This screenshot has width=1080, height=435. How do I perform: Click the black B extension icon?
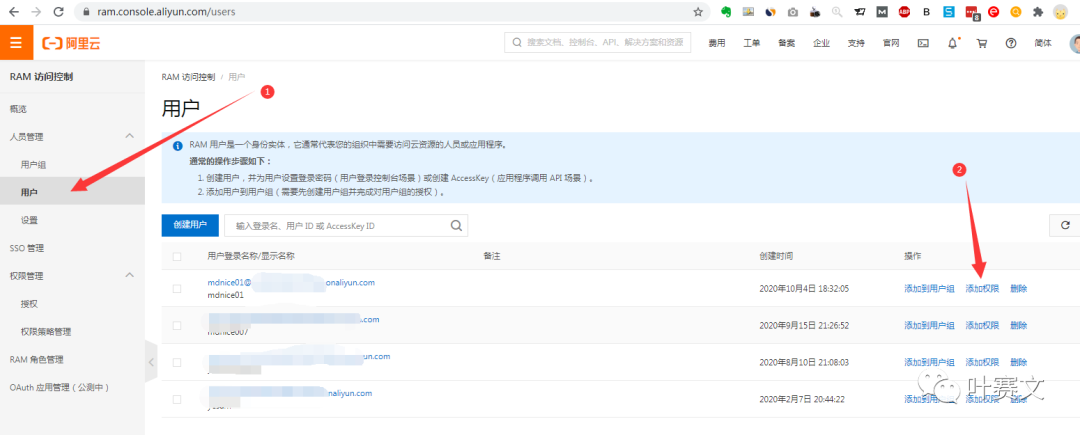[x=926, y=12]
